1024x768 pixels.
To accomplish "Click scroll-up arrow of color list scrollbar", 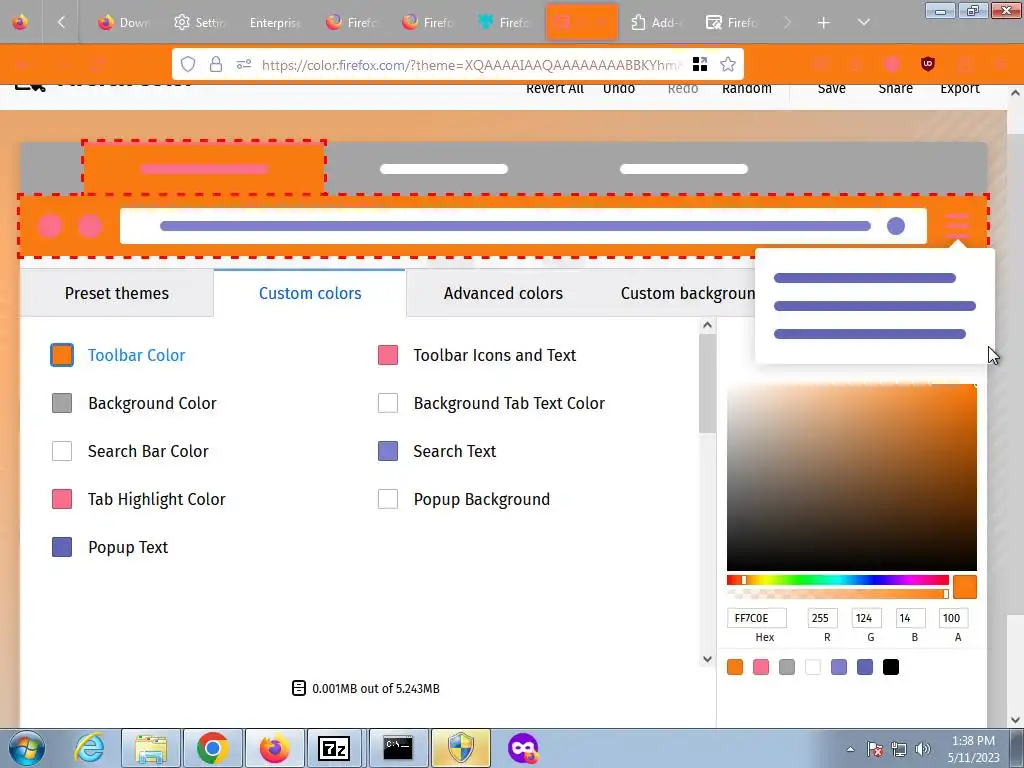I will pos(707,325).
